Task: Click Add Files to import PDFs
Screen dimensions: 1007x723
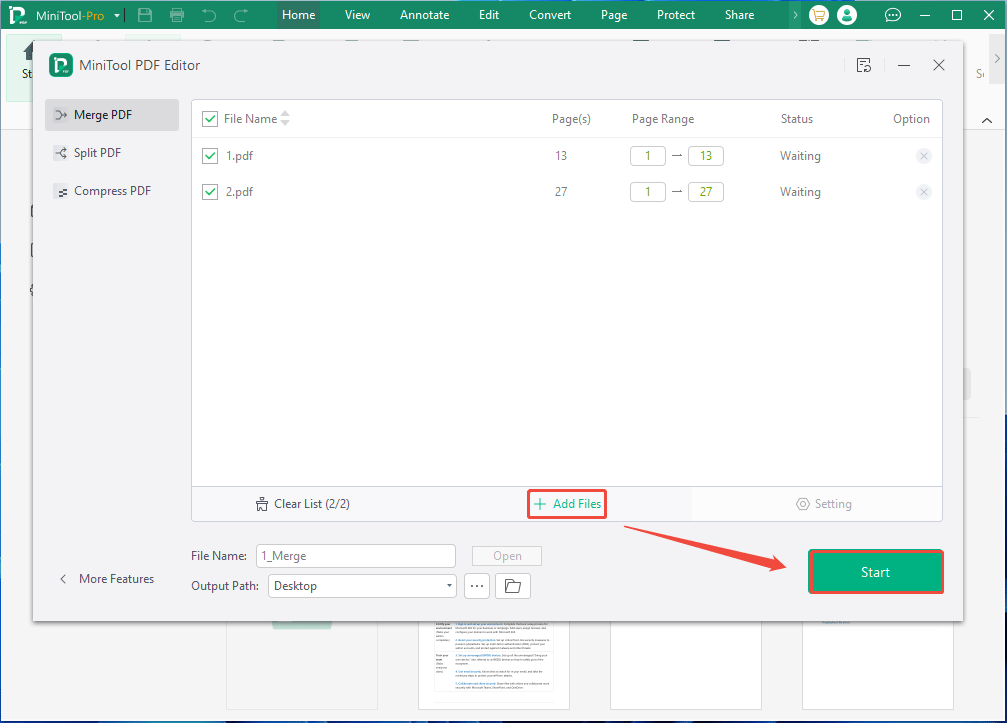Action: (x=566, y=504)
